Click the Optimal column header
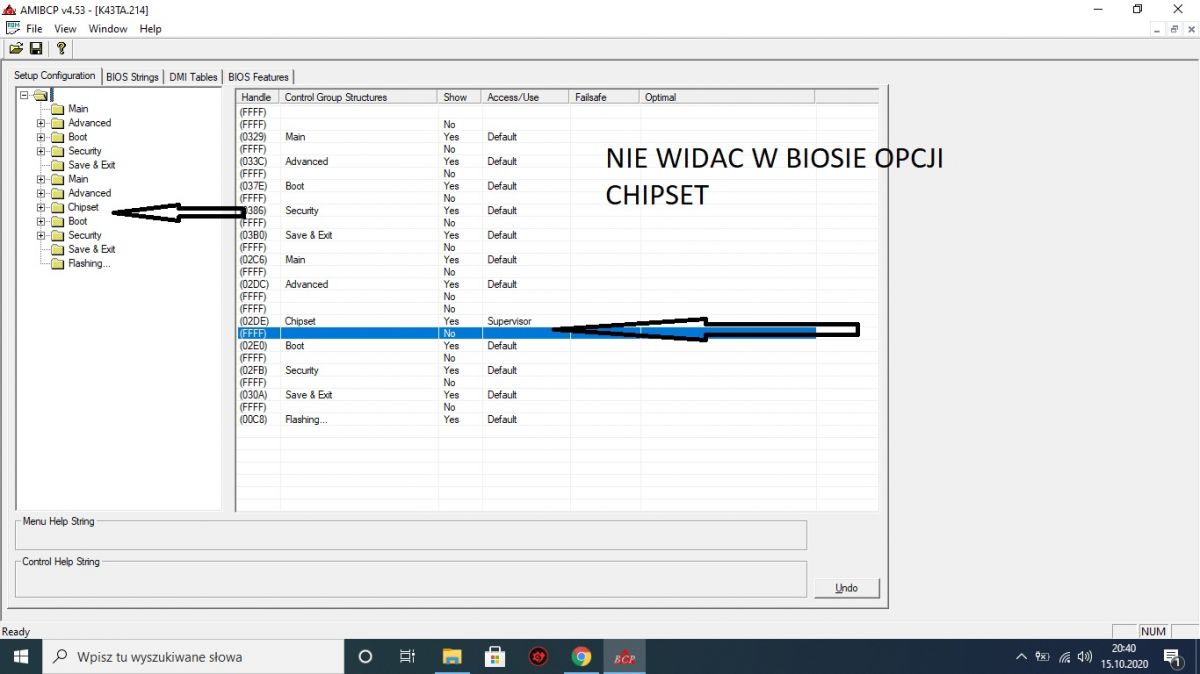1200x674 pixels. pyautogui.click(x=727, y=97)
